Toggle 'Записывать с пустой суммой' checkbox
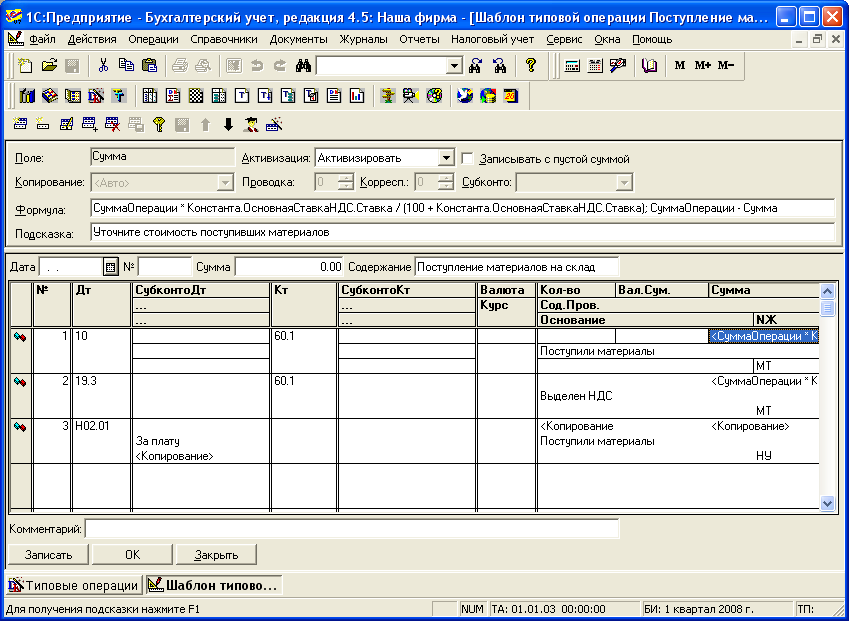Screen dimensions: 849x621 pyautogui.click(x=467, y=159)
